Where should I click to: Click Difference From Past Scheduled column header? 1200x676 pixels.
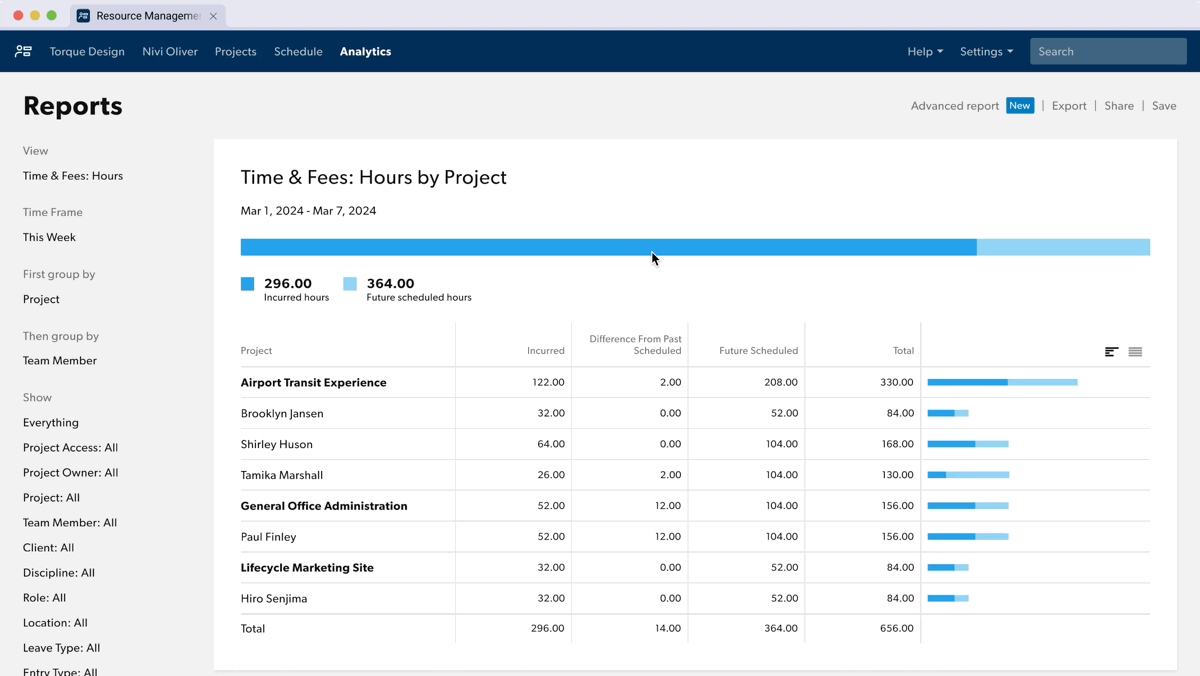[635, 345]
